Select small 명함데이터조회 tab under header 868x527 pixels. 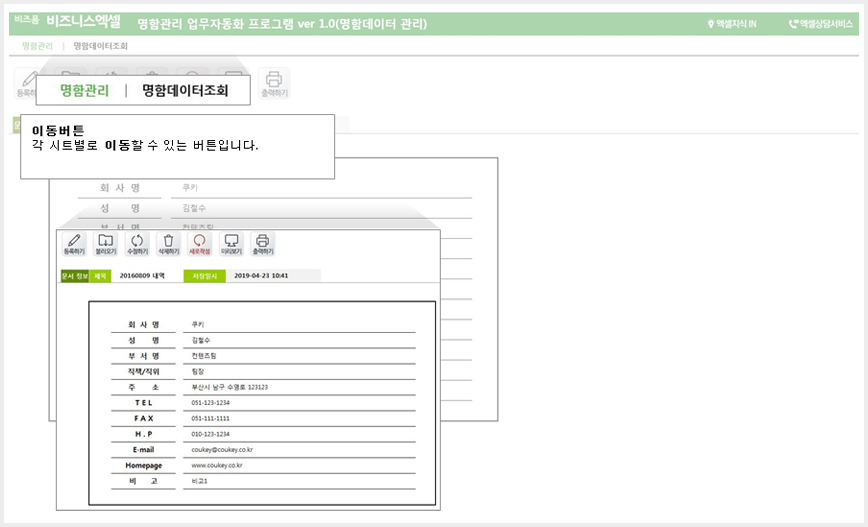click(x=101, y=46)
